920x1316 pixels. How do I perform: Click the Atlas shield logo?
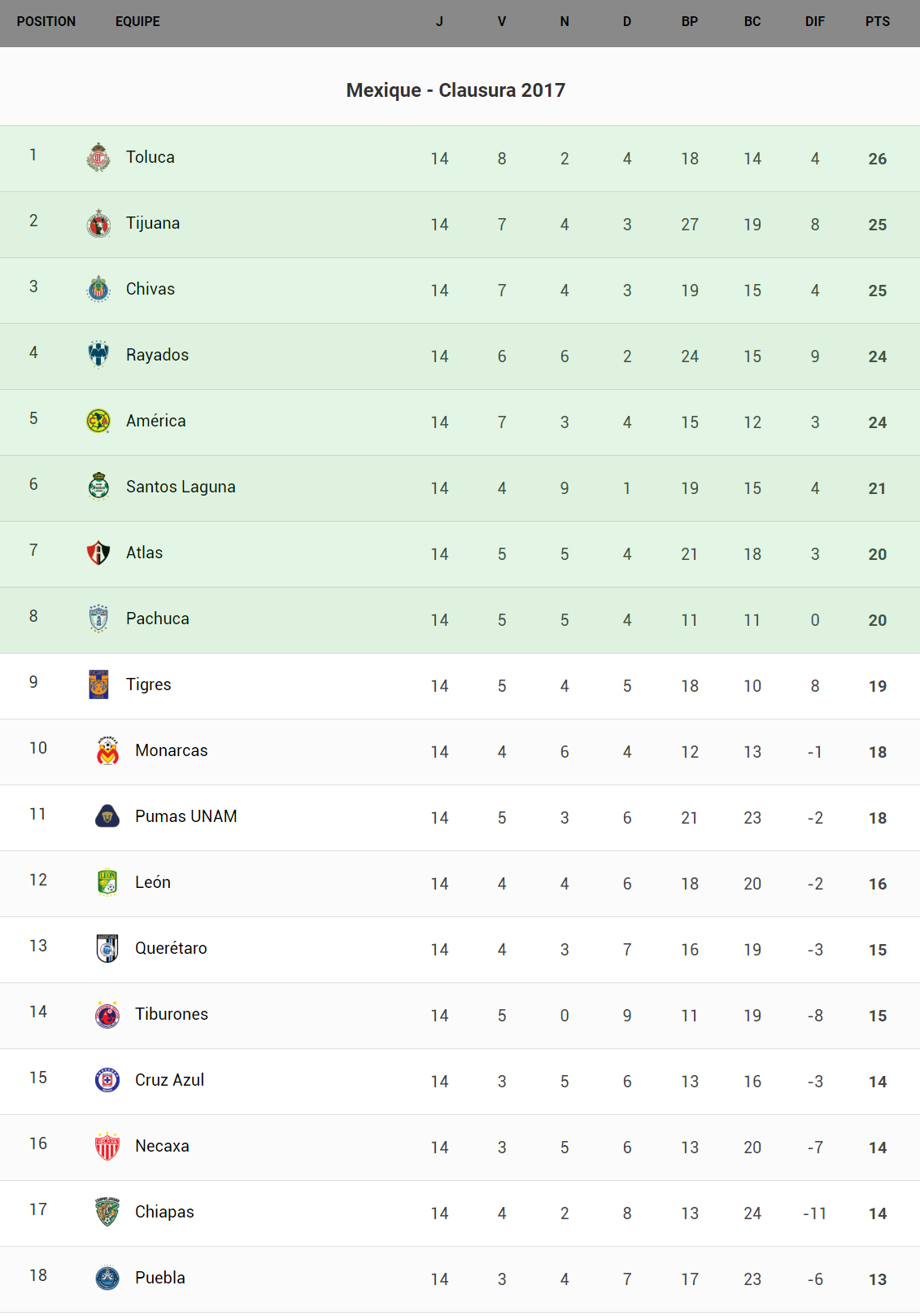point(98,553)
